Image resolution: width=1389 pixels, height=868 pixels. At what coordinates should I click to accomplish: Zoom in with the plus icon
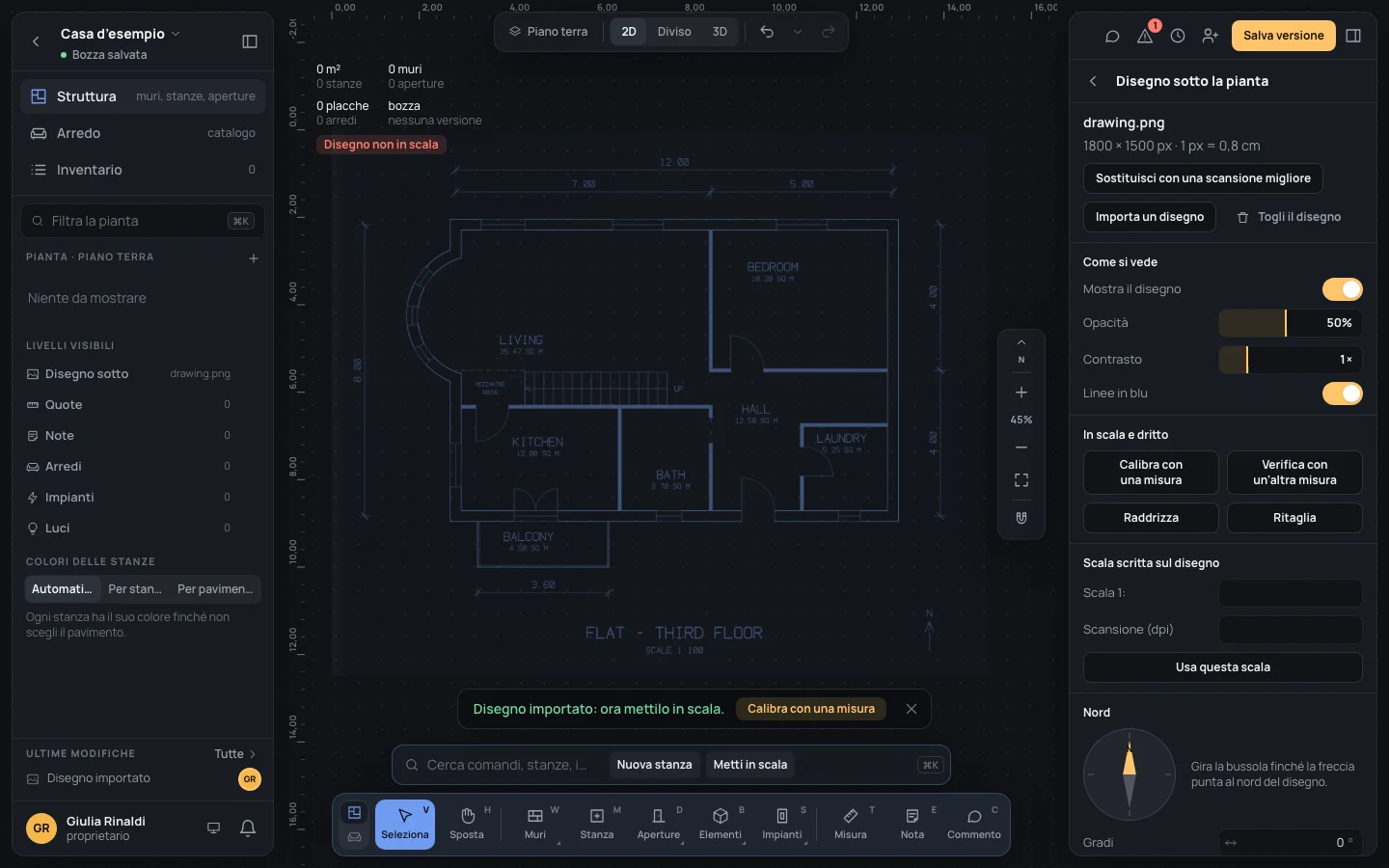click(x=1021, y=393)
